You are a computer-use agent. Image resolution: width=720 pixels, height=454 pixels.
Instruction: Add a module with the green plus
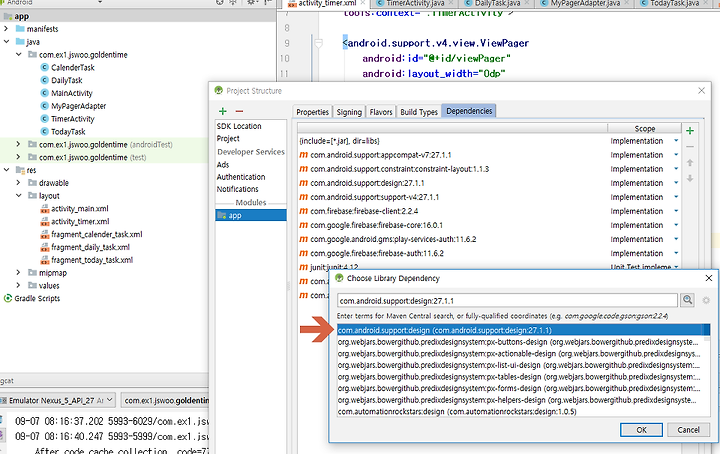pos(223,111)
